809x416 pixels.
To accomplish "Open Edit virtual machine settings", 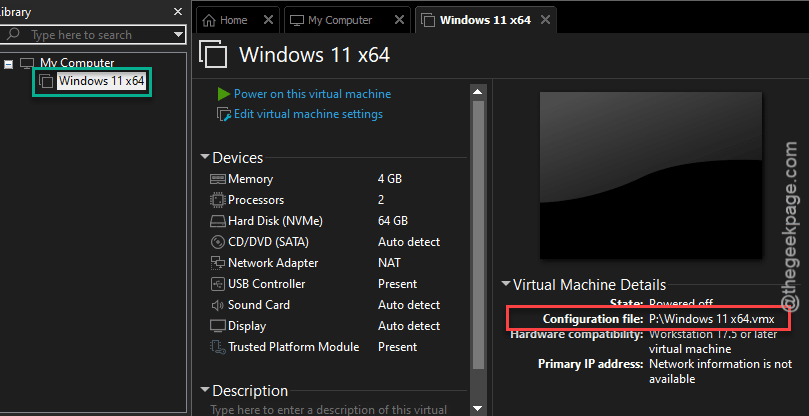I will [308, 114].
